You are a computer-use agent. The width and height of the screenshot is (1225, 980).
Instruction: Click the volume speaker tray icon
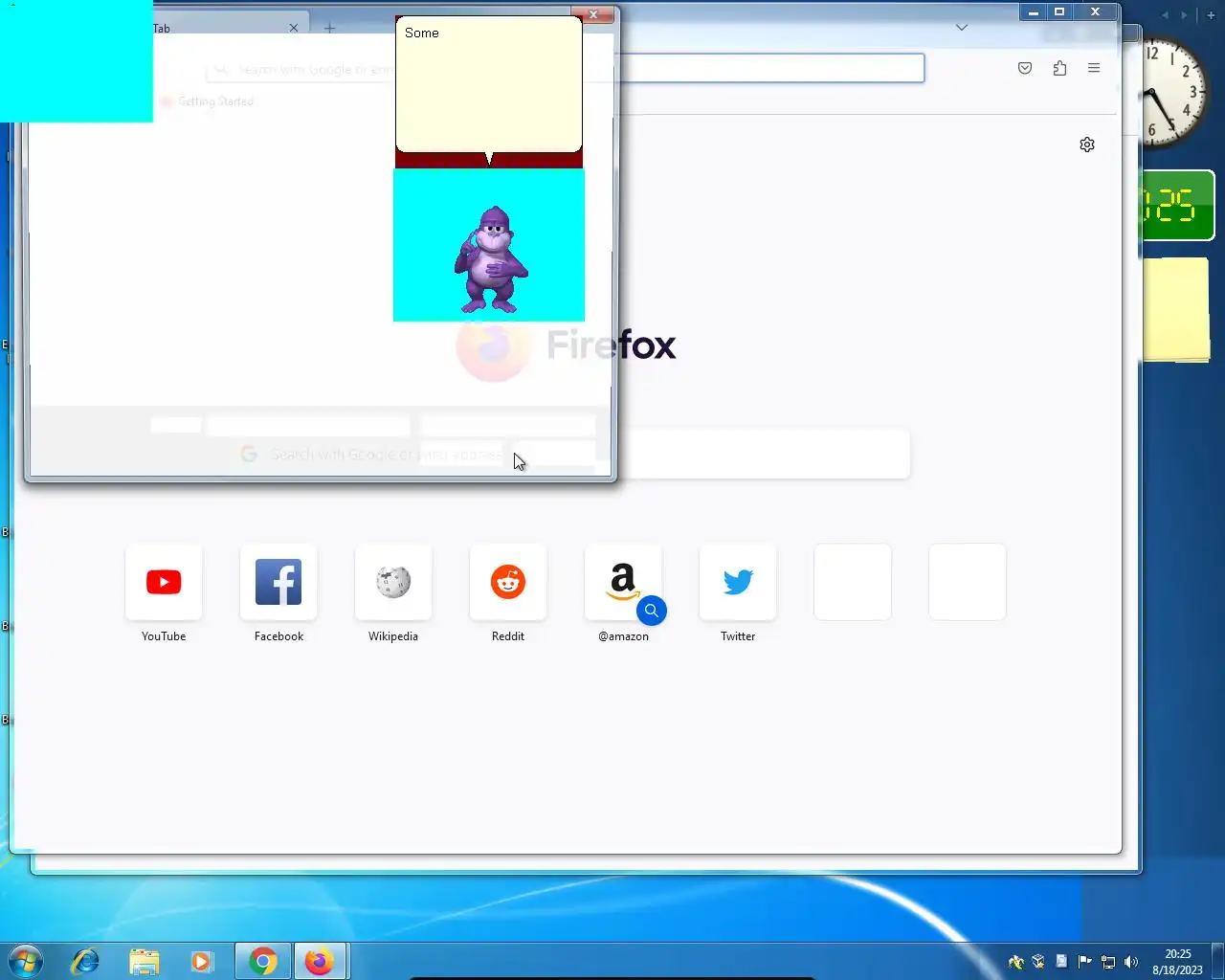(x=1131, y=962)
